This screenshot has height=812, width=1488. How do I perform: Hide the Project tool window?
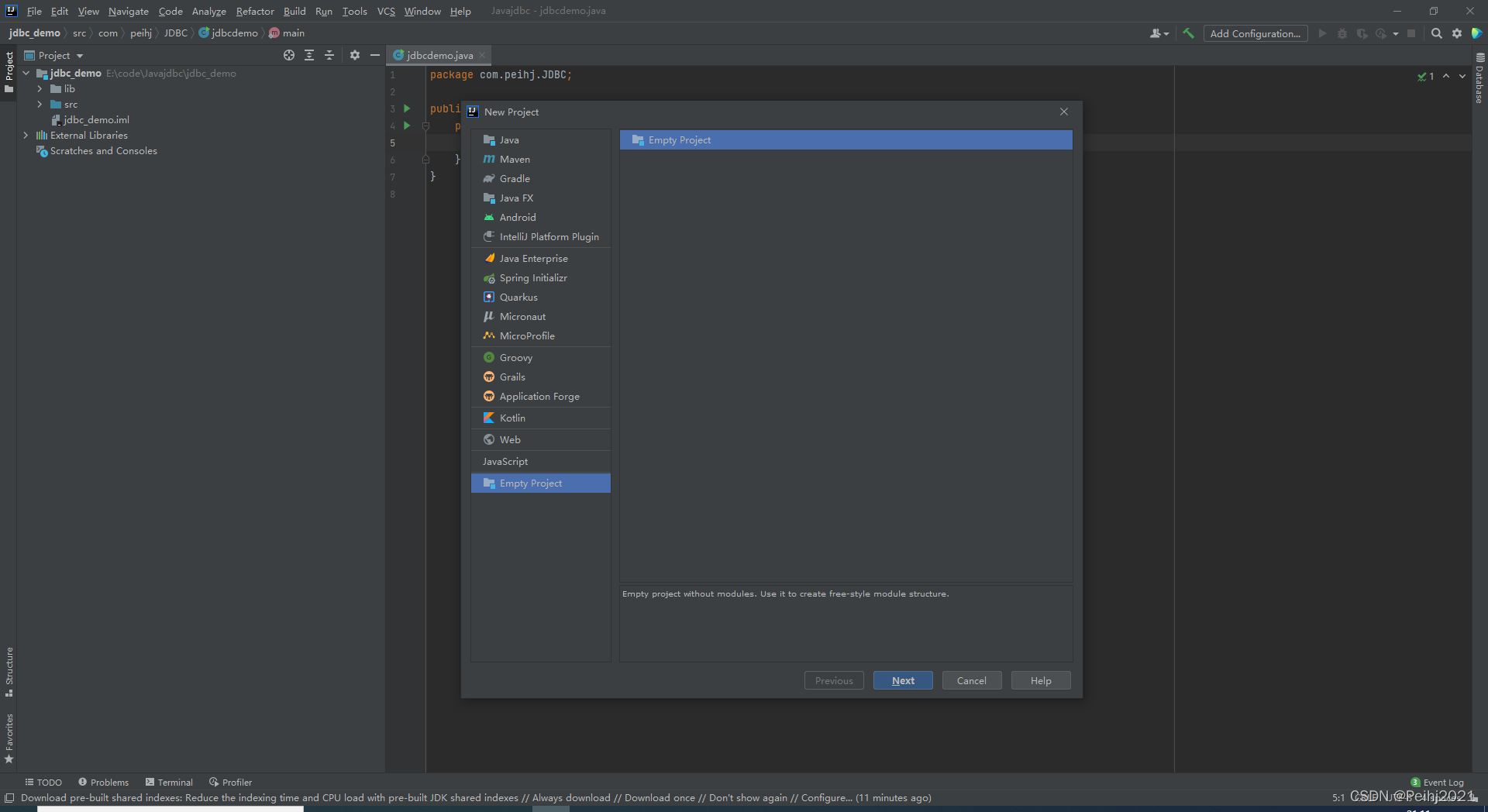(x=375, y=55)
